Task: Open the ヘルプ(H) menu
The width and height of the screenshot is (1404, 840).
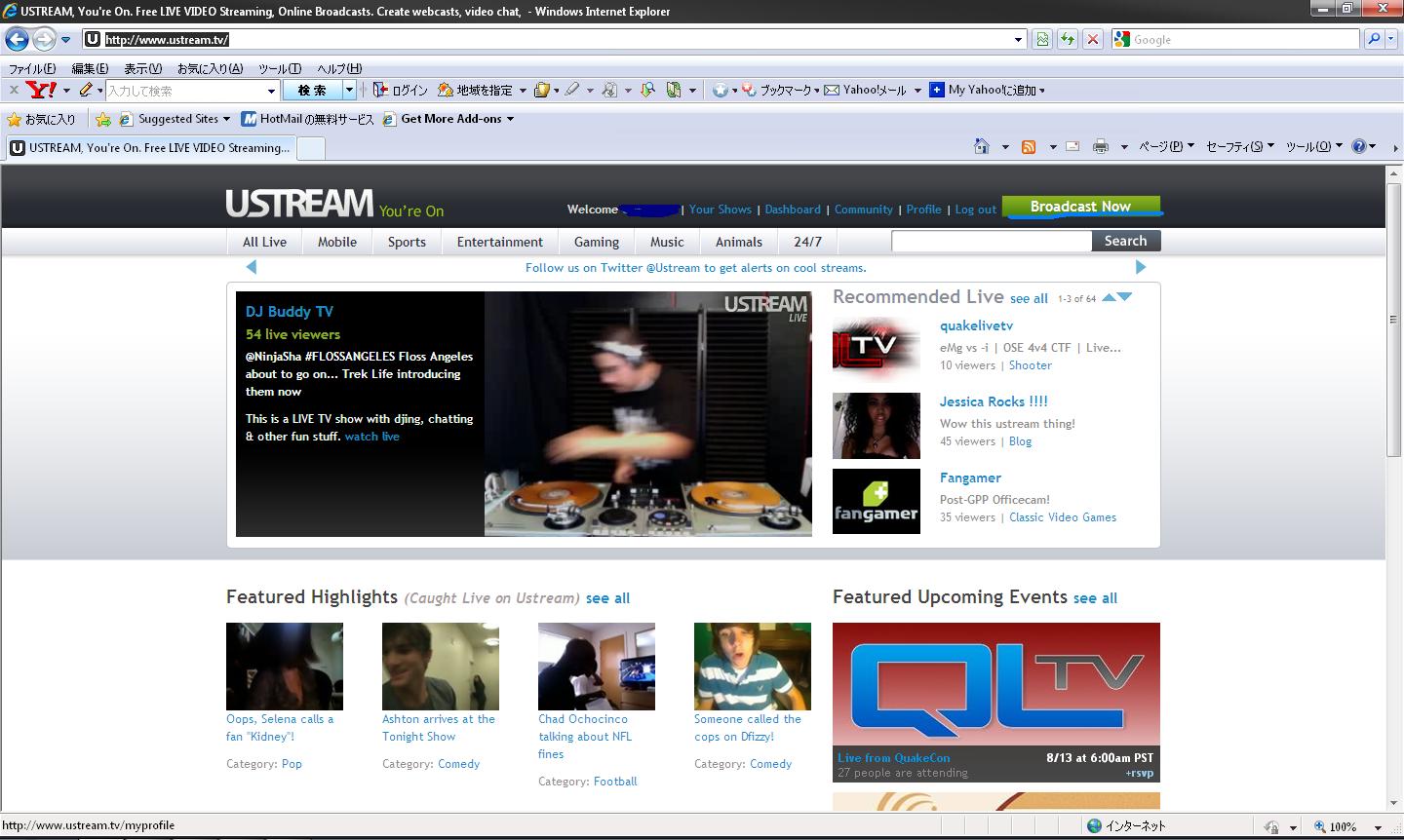Action: click(x=340, y=68)
